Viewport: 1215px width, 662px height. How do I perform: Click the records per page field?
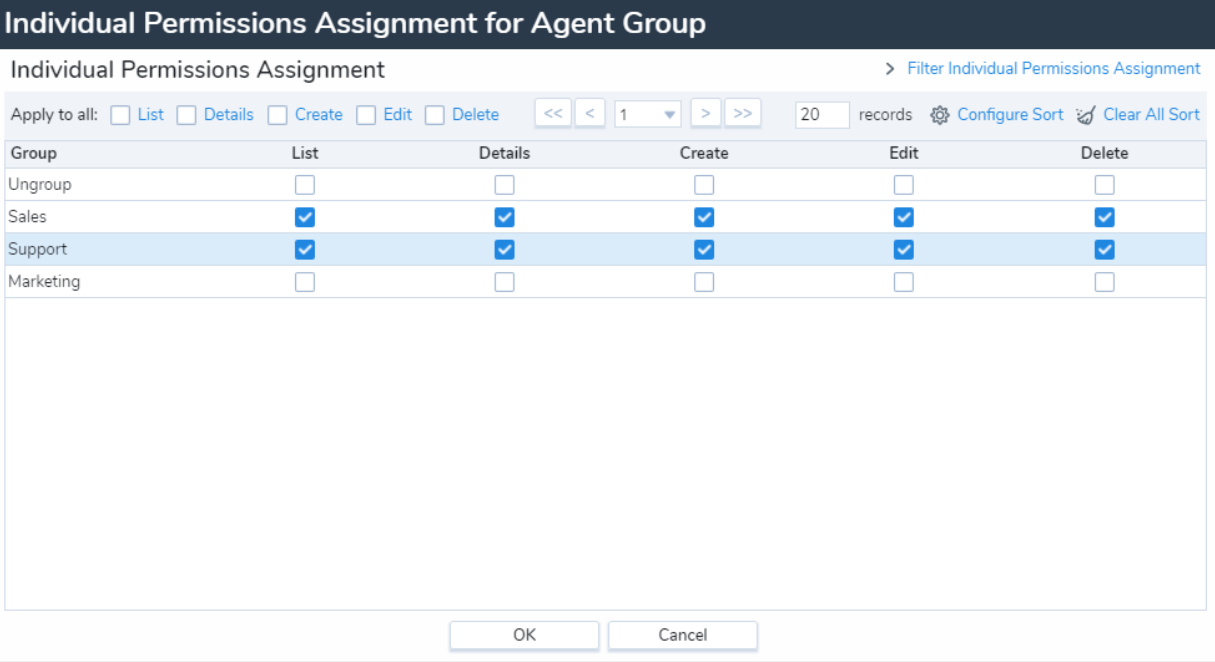point(822,114)
